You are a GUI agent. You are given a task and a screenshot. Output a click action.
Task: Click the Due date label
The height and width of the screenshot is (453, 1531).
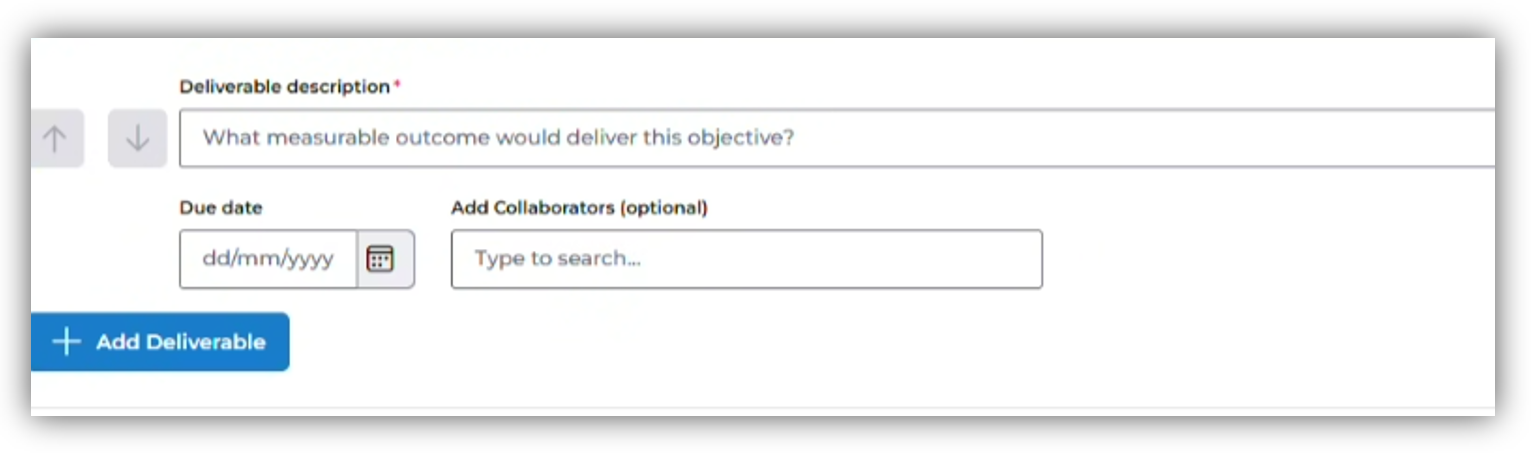220,208
